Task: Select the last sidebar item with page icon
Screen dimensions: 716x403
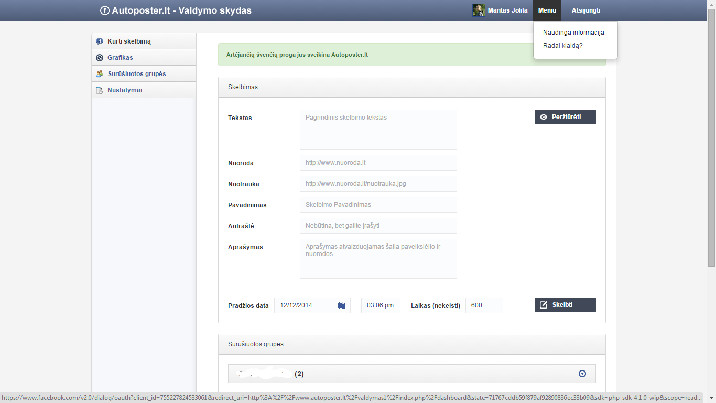Action: click(x=124, y=90)
